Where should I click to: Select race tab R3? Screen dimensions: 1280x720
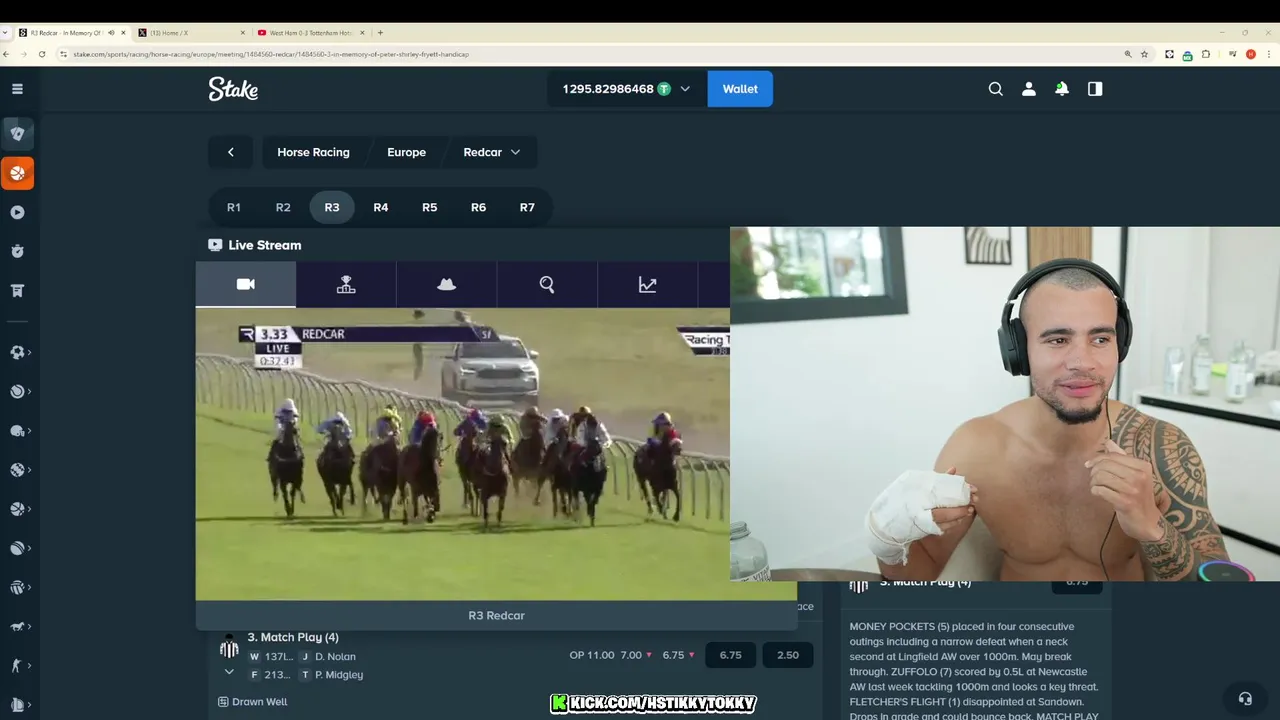pos(332,207)
